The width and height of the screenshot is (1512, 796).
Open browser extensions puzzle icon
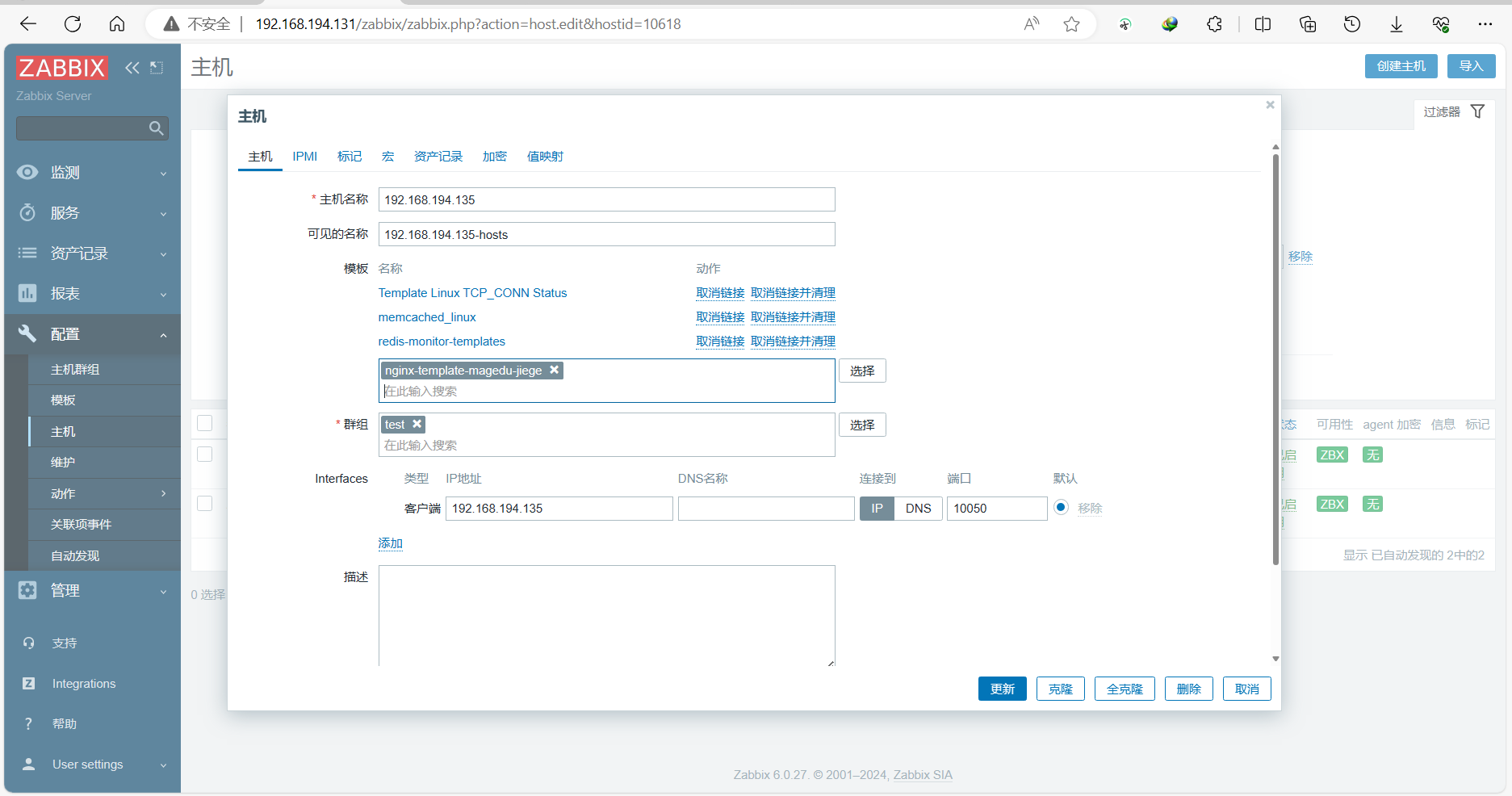coord(1214,24)
